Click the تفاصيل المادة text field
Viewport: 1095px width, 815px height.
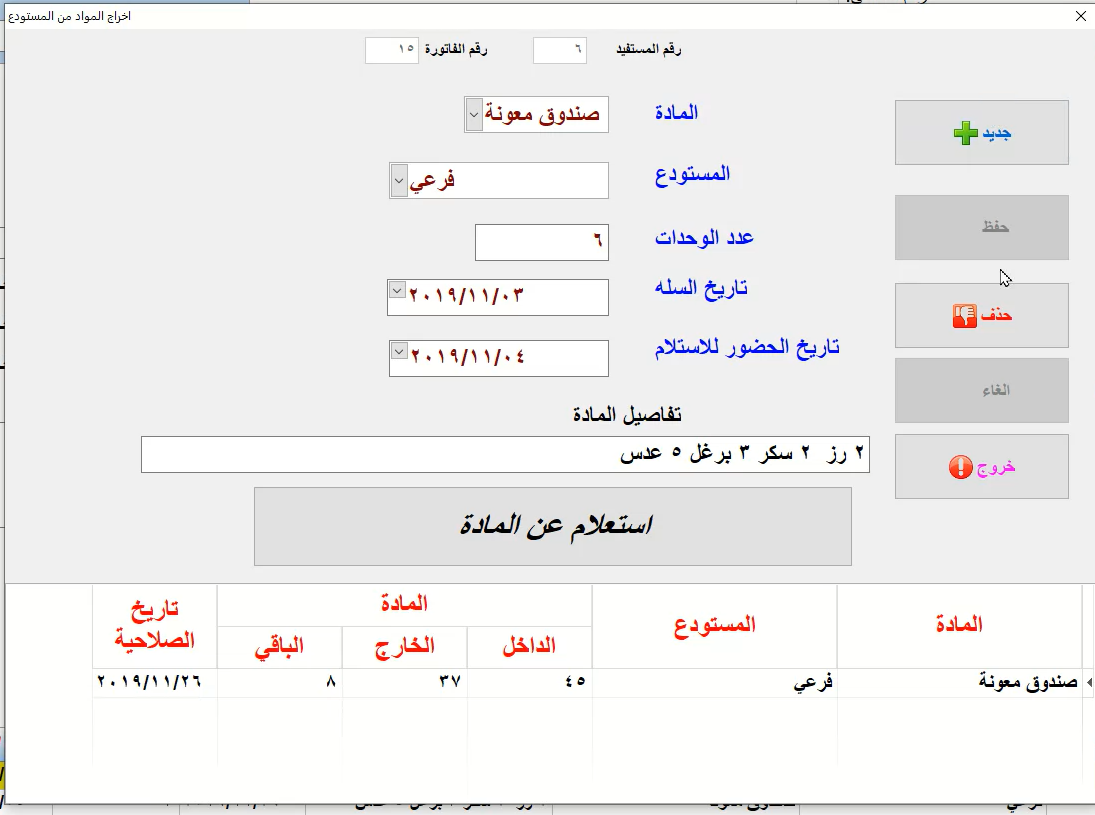point(506,454)
